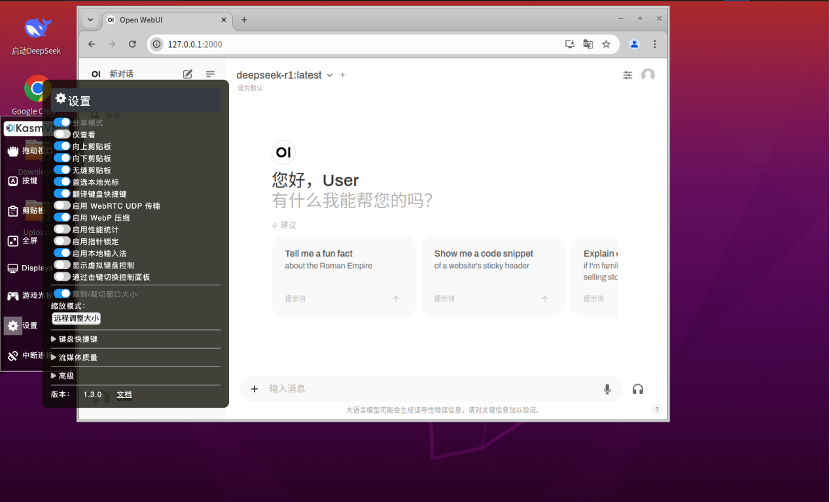Click the plus attachment icon in message box
Screen dimensions: 830x502
[x=255, y=389]
